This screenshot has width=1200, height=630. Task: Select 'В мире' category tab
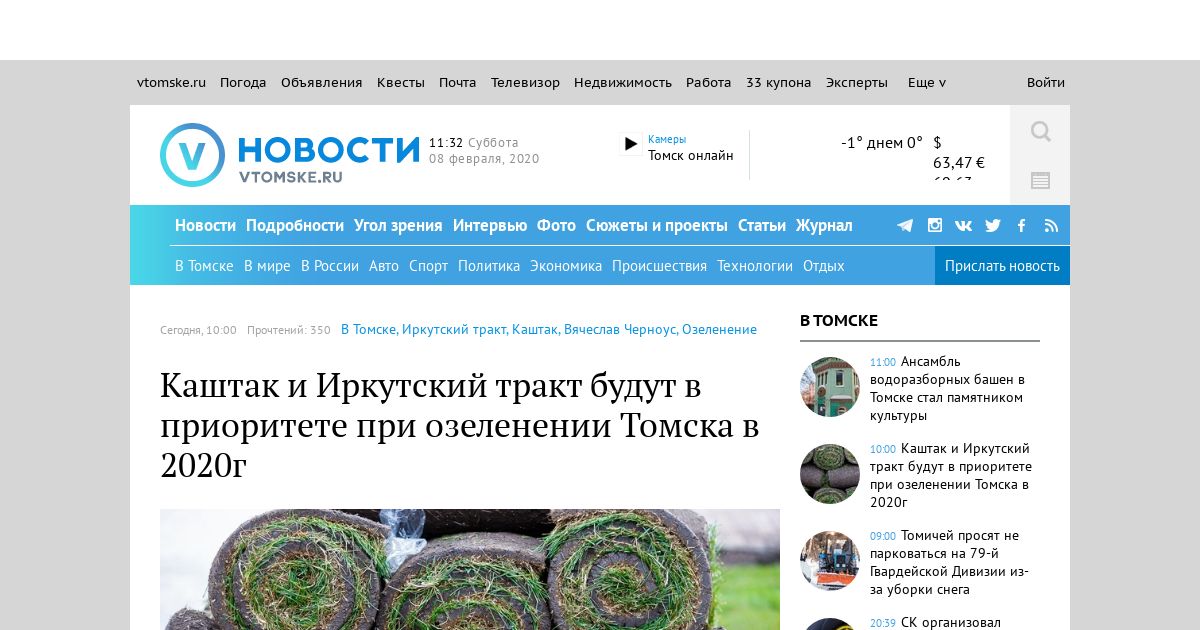[x=267, y=266]
